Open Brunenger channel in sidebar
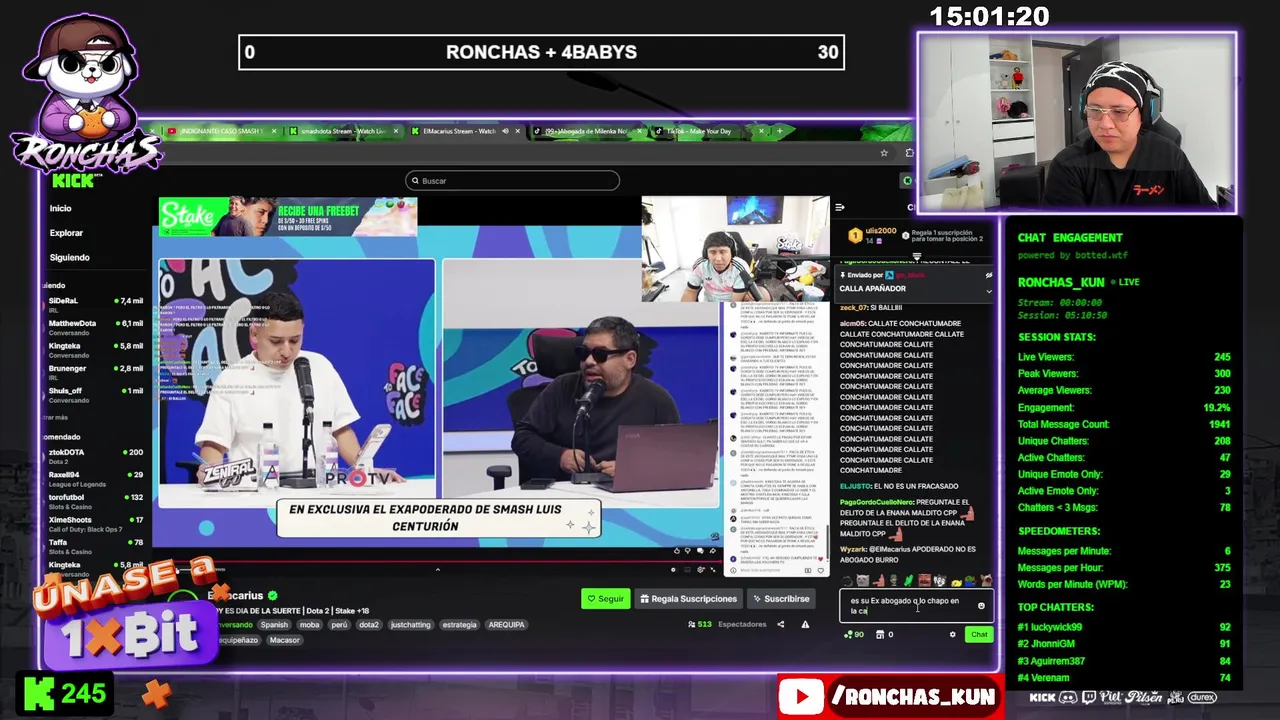This screenshot has height=720, width=1280. click(x=96, y=372)
